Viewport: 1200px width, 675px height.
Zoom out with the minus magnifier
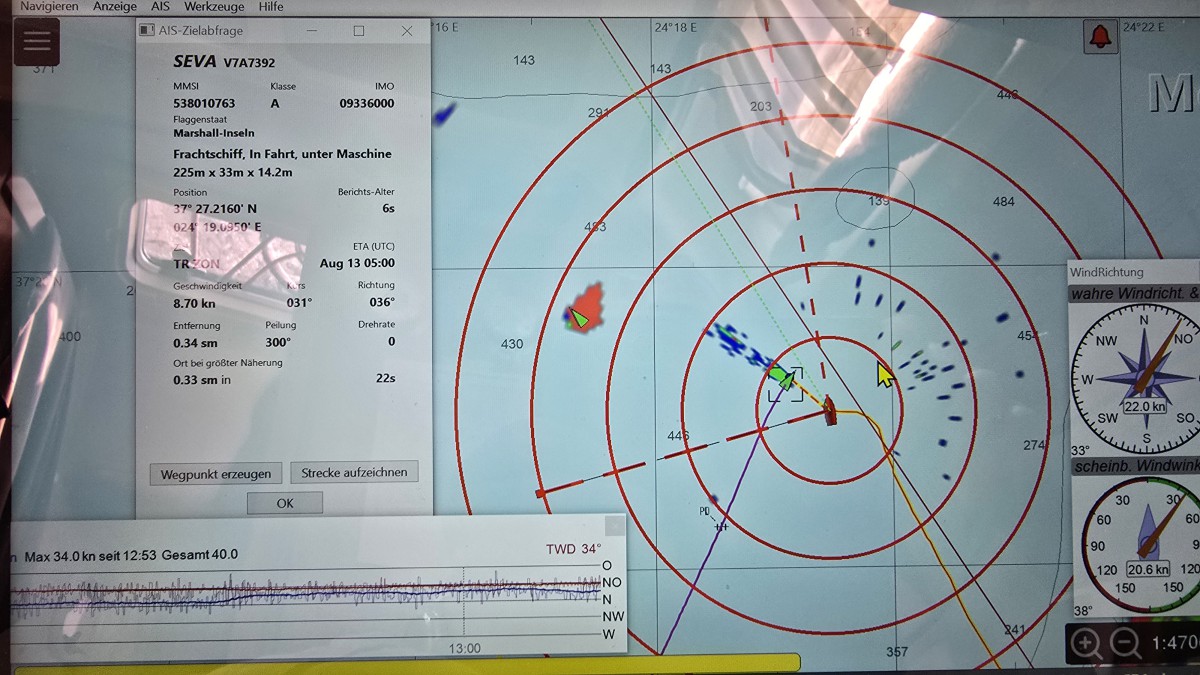point(1125,643)
